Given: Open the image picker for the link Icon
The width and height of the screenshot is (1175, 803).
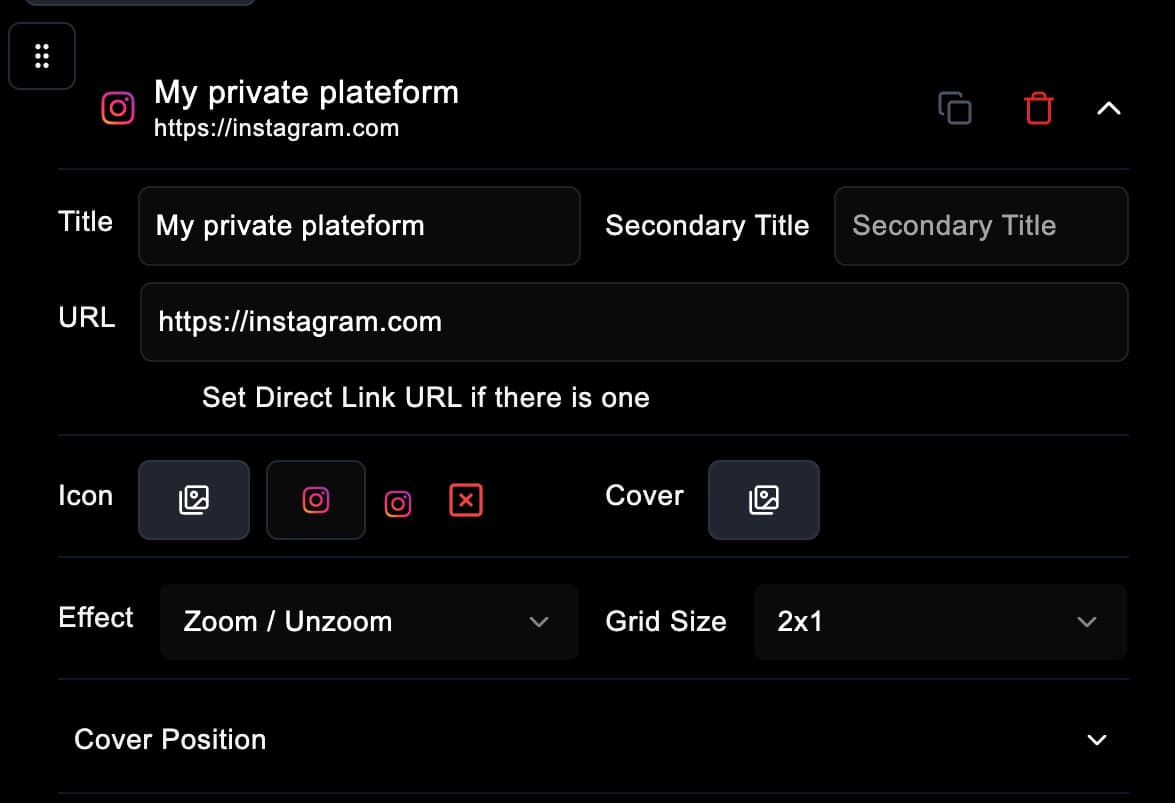Looking at the screenshot, I should coord(193,500).
